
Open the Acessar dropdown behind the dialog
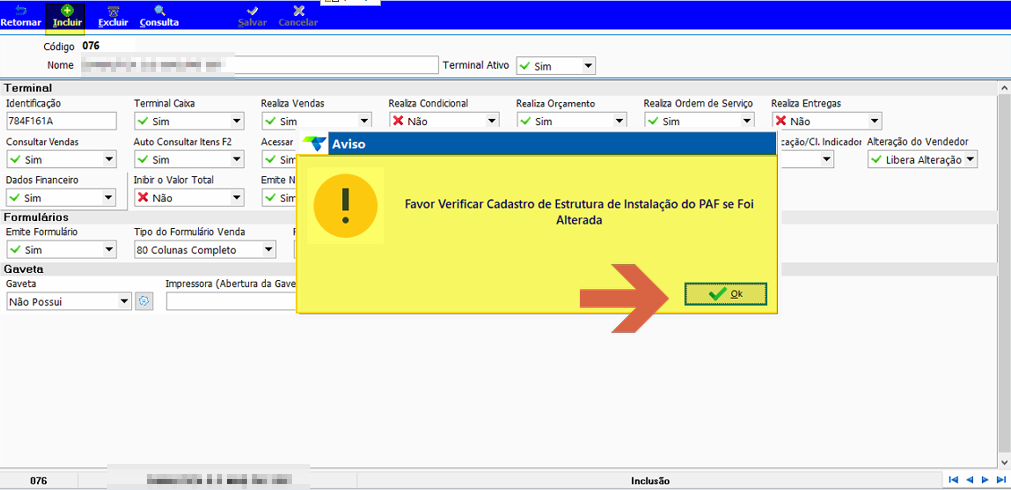pyautogui.click(x=279, y=160)
